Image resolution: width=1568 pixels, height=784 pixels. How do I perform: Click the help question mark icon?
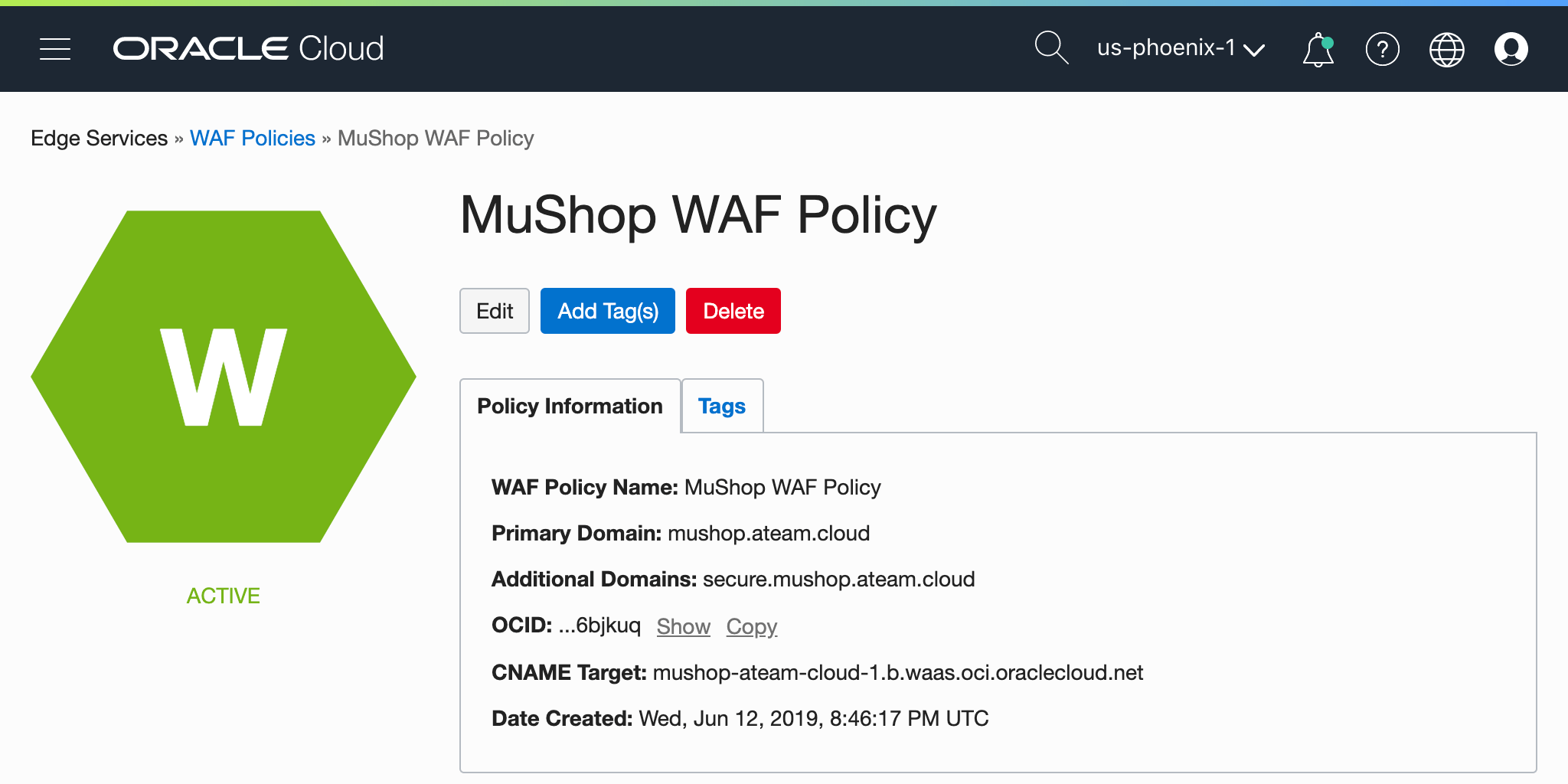point(1382,50)
